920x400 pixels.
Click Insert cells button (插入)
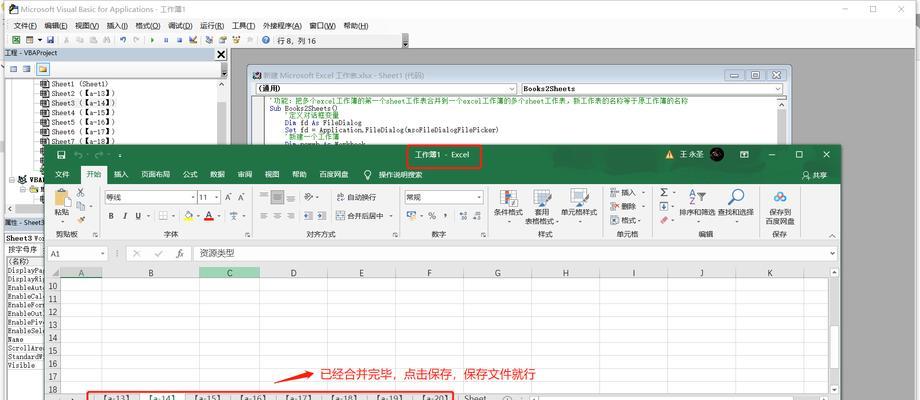click(627, 192)
